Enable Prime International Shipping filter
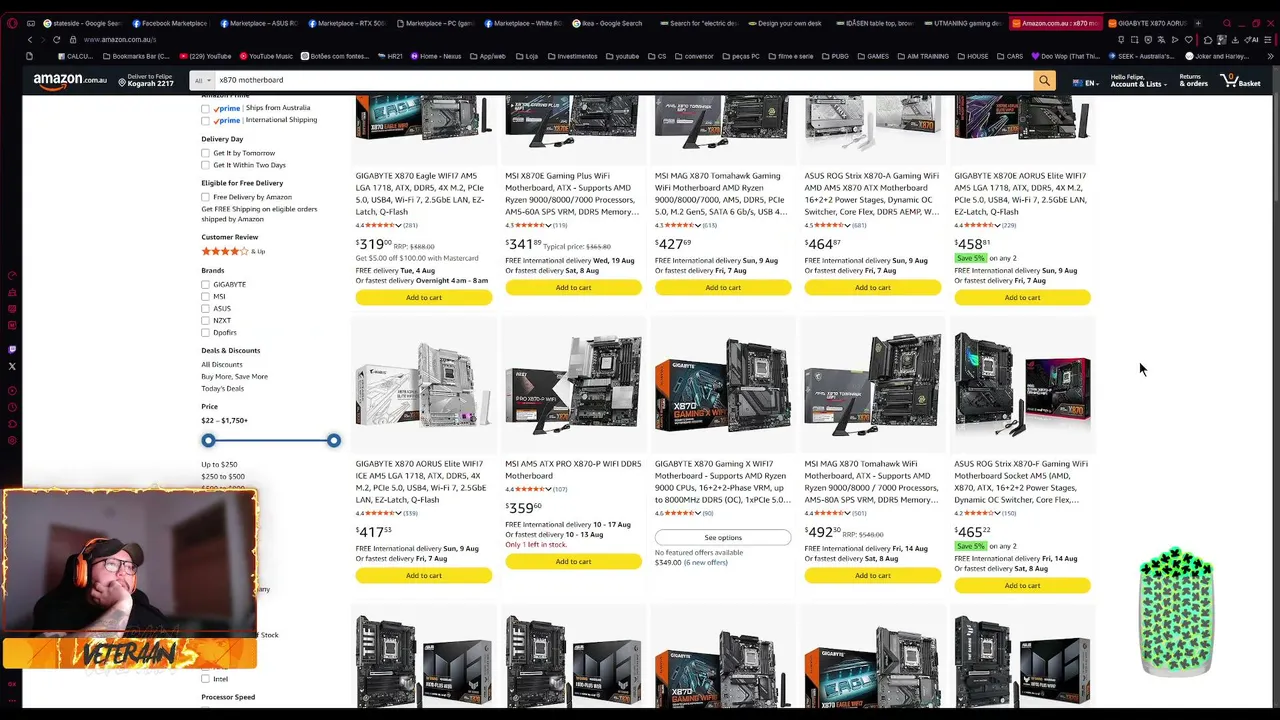 (x=205, y=120)
